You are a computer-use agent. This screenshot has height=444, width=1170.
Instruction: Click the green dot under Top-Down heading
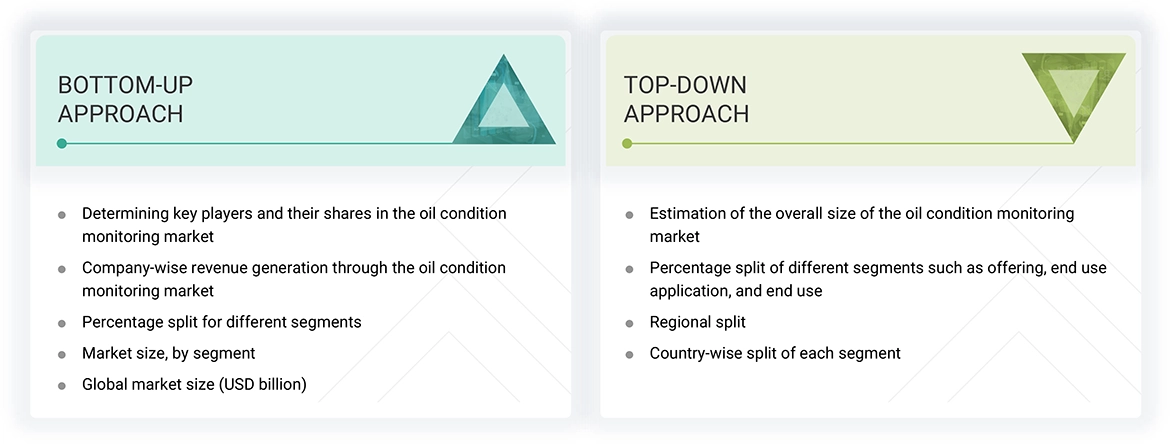(627, 144)
